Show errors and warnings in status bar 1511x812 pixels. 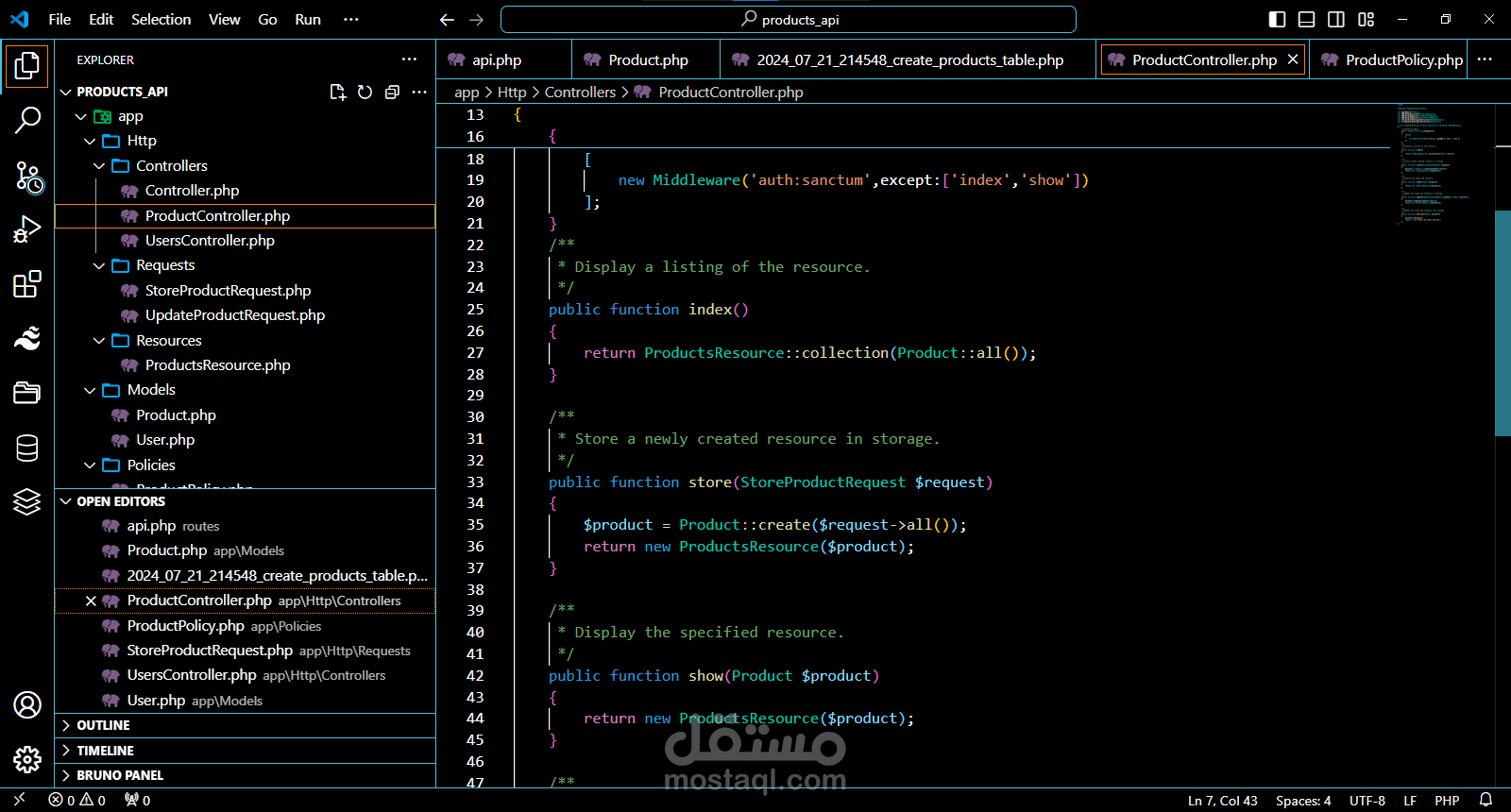coord(76,800)
